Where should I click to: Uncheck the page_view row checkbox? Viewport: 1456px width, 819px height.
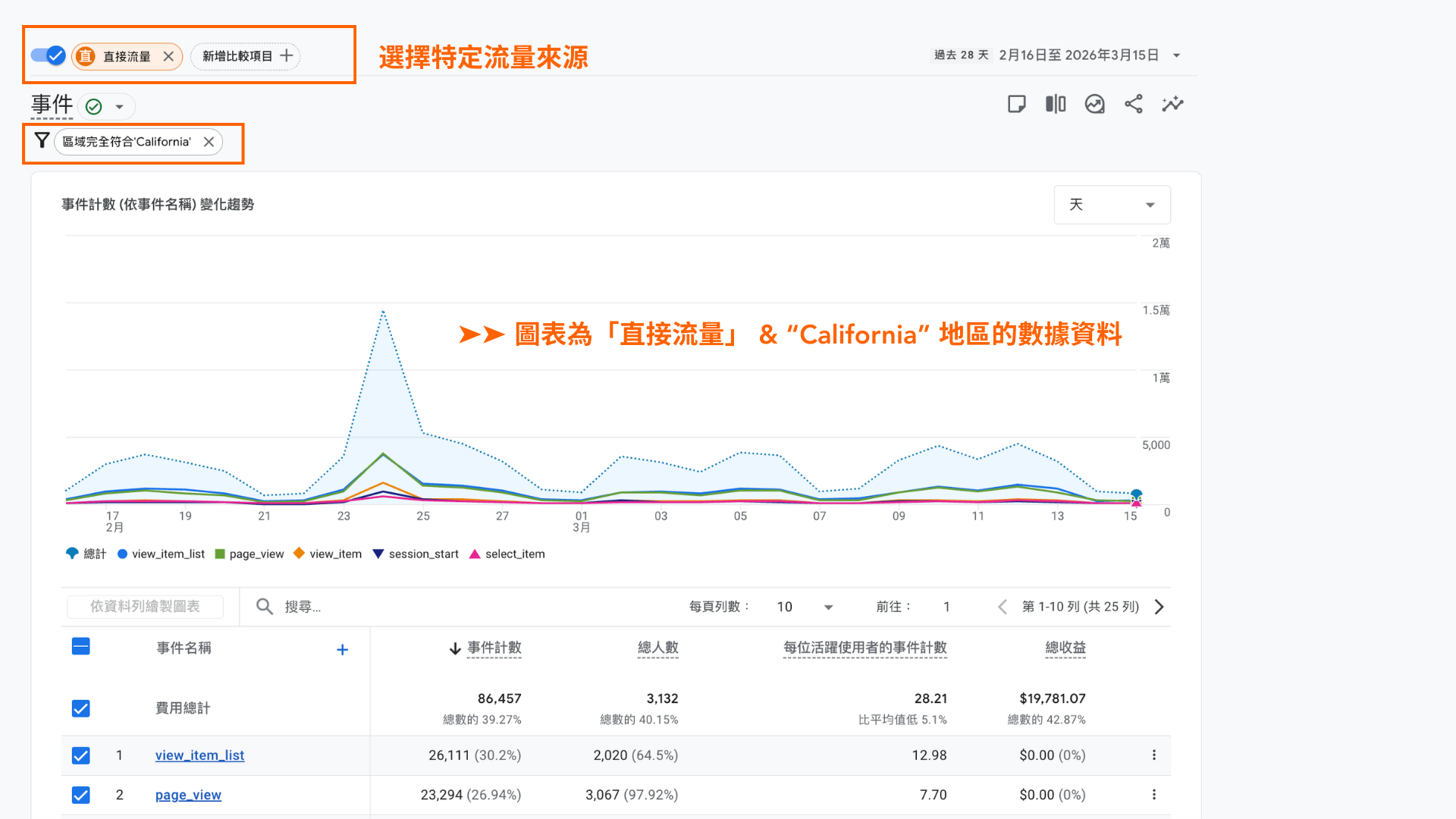[x=80, y=795]
